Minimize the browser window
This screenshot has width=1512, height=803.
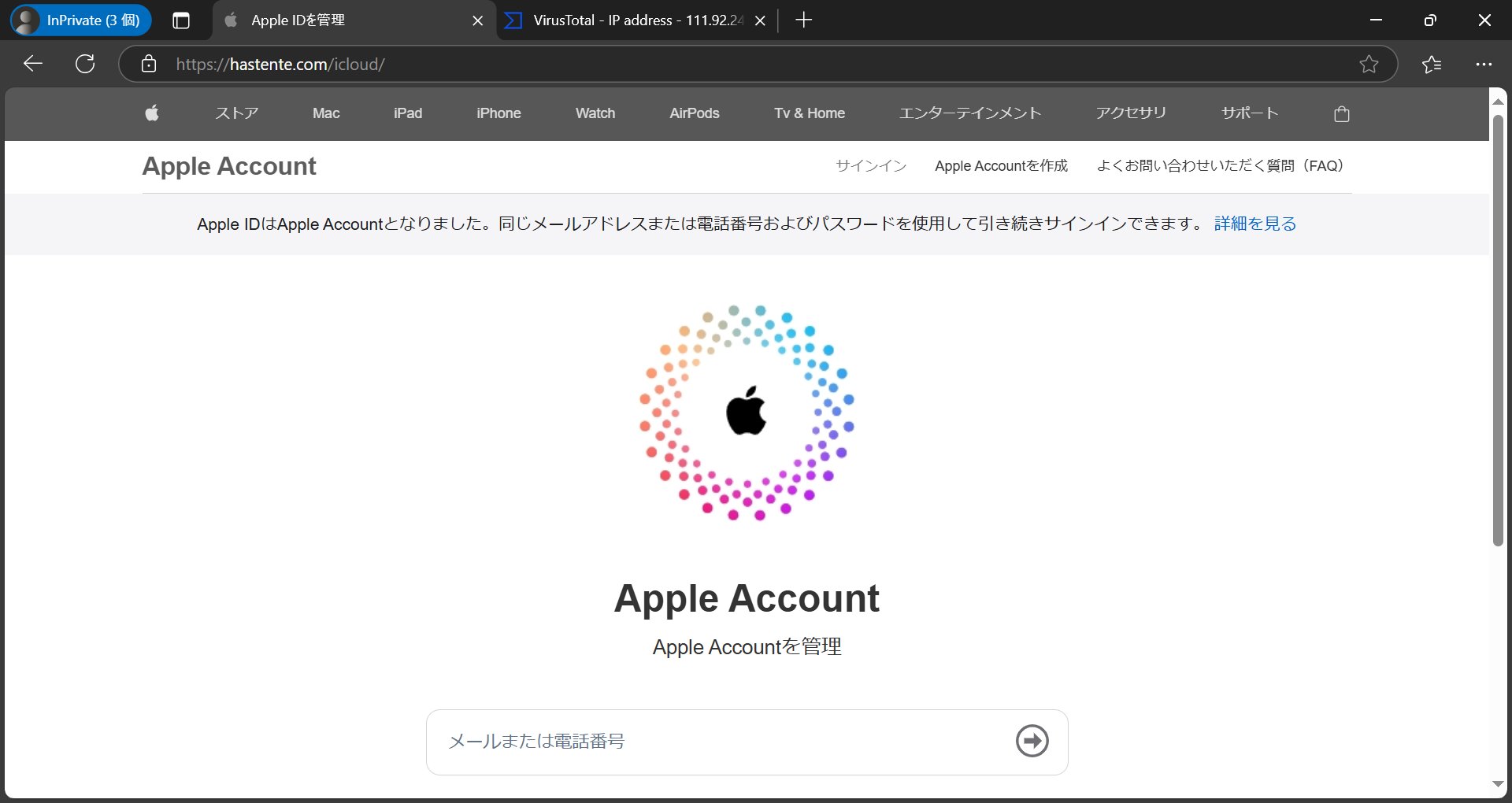[x=1376, y=20]
